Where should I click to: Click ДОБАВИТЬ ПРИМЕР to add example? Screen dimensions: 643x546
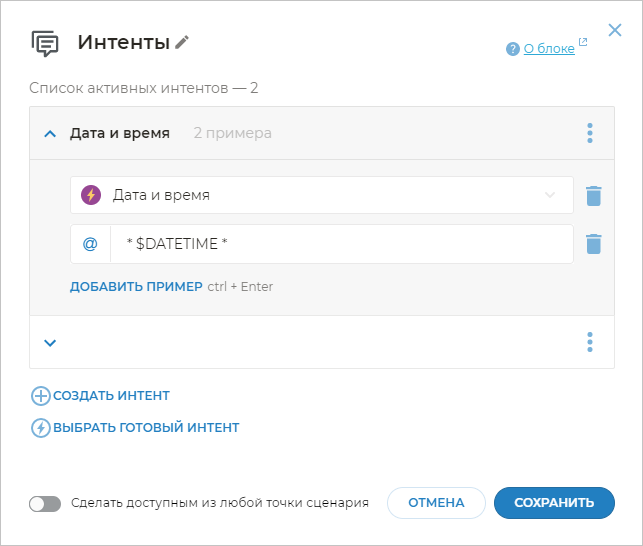(136, 287)
